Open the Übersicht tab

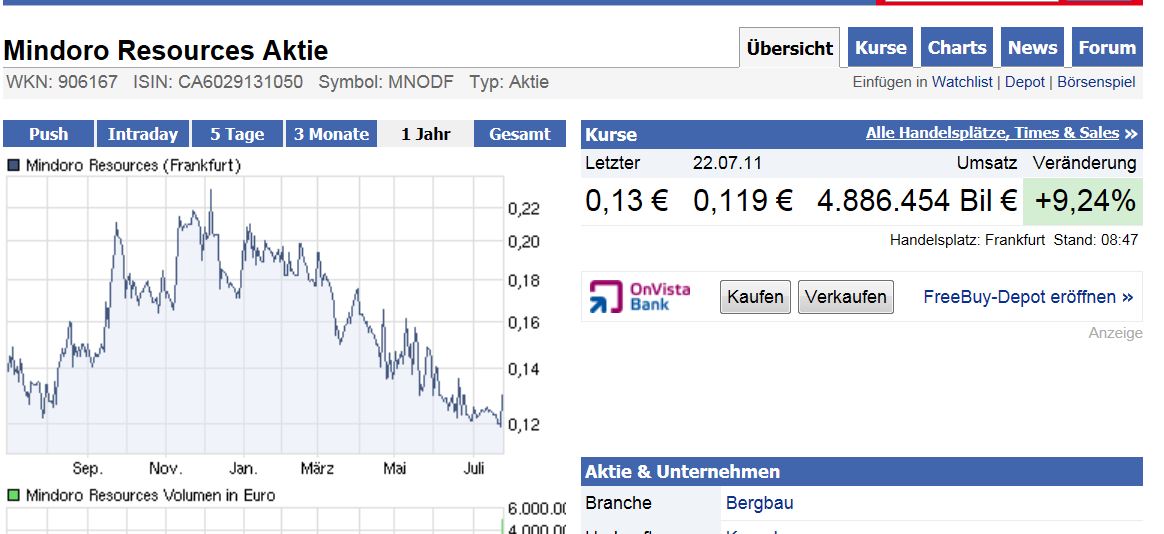click(789, 48)
